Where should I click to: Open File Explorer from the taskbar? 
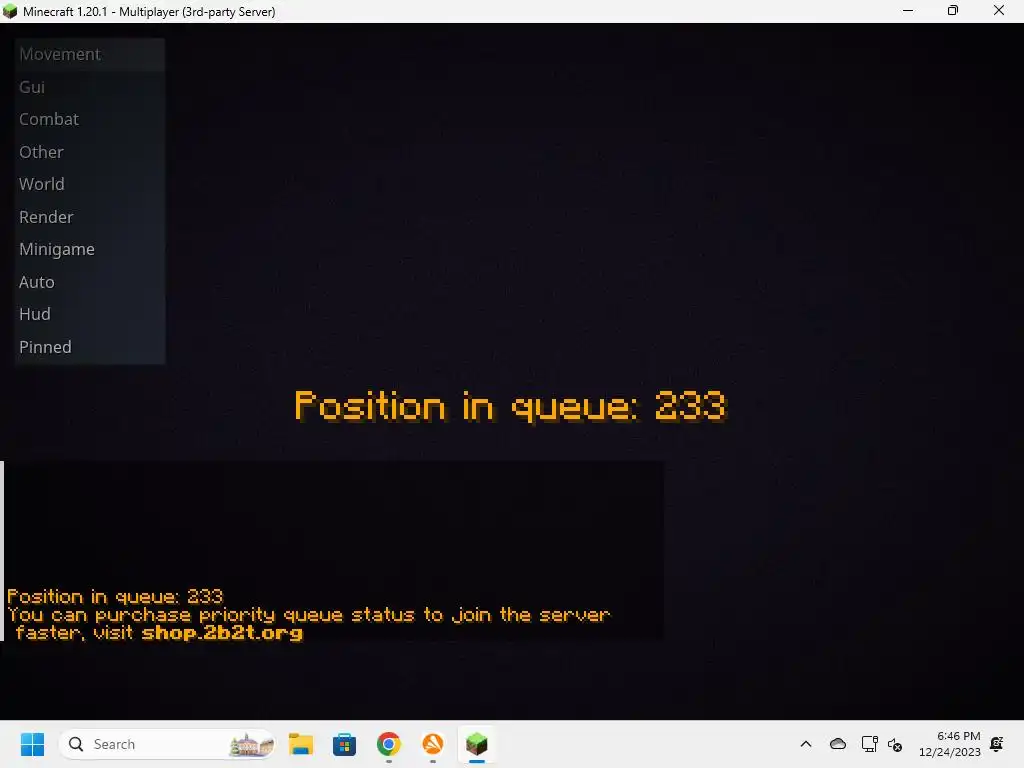point(300,744)
